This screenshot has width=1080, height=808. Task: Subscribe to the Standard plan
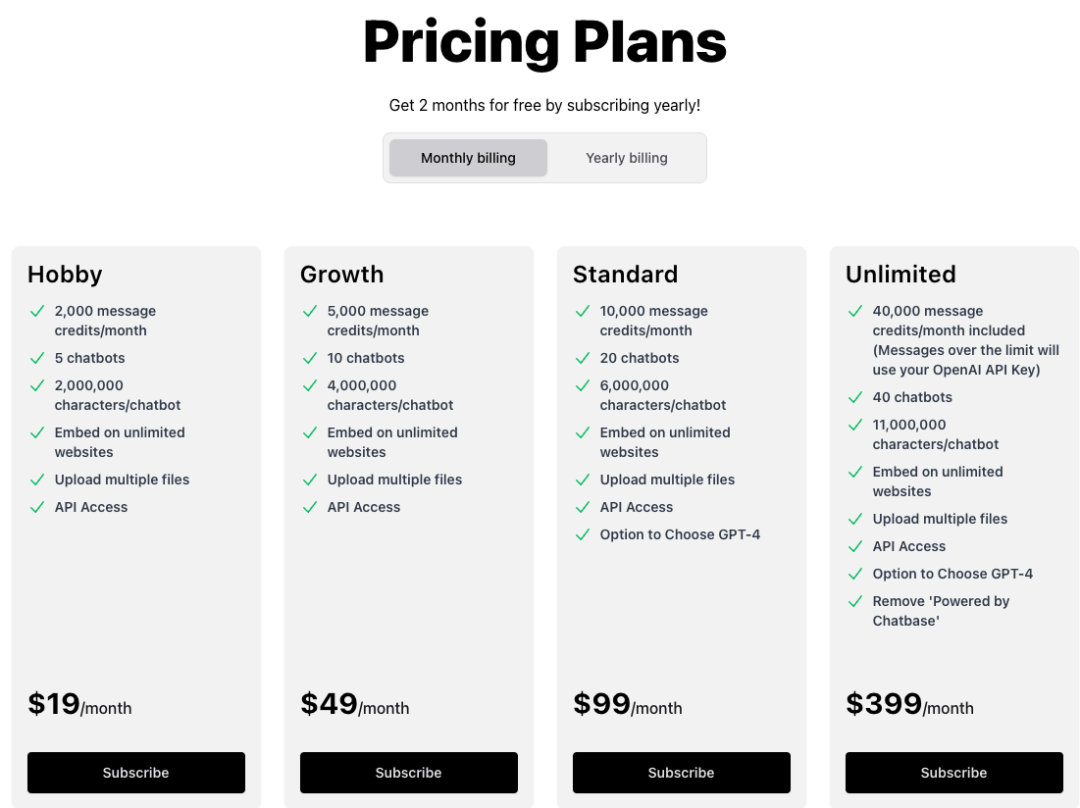point(681,773)
